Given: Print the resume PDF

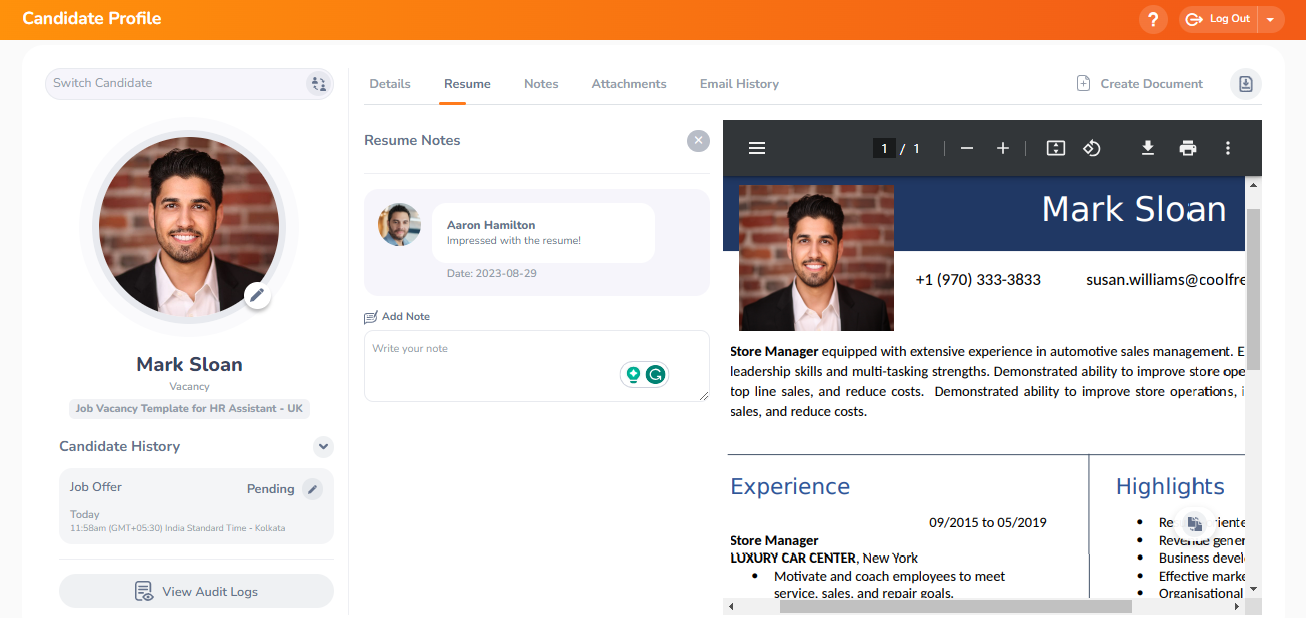Looking at the screenshot, I should click(1188, 148).
